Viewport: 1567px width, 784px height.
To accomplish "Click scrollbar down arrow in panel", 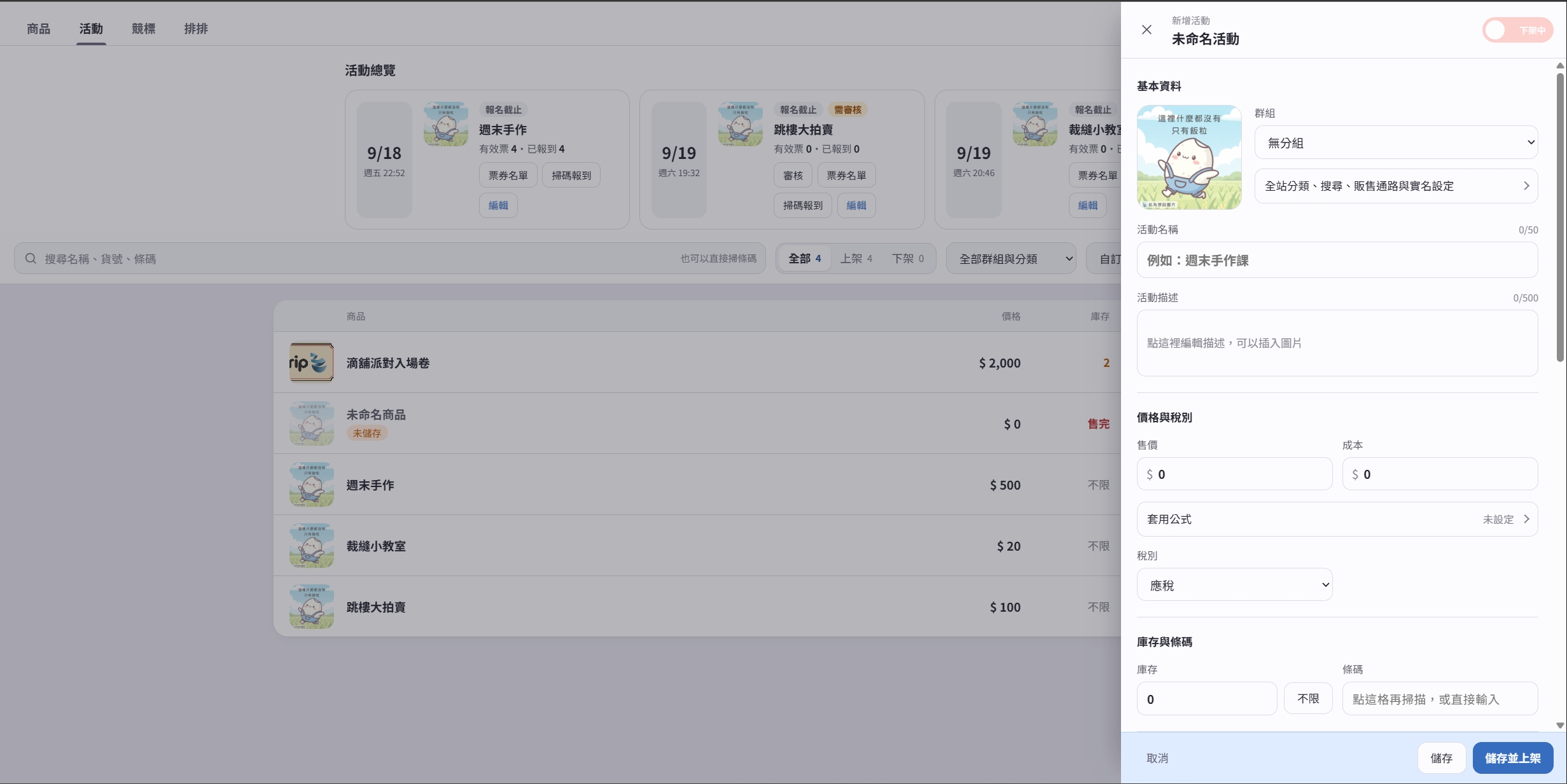I will [1560, 726].
